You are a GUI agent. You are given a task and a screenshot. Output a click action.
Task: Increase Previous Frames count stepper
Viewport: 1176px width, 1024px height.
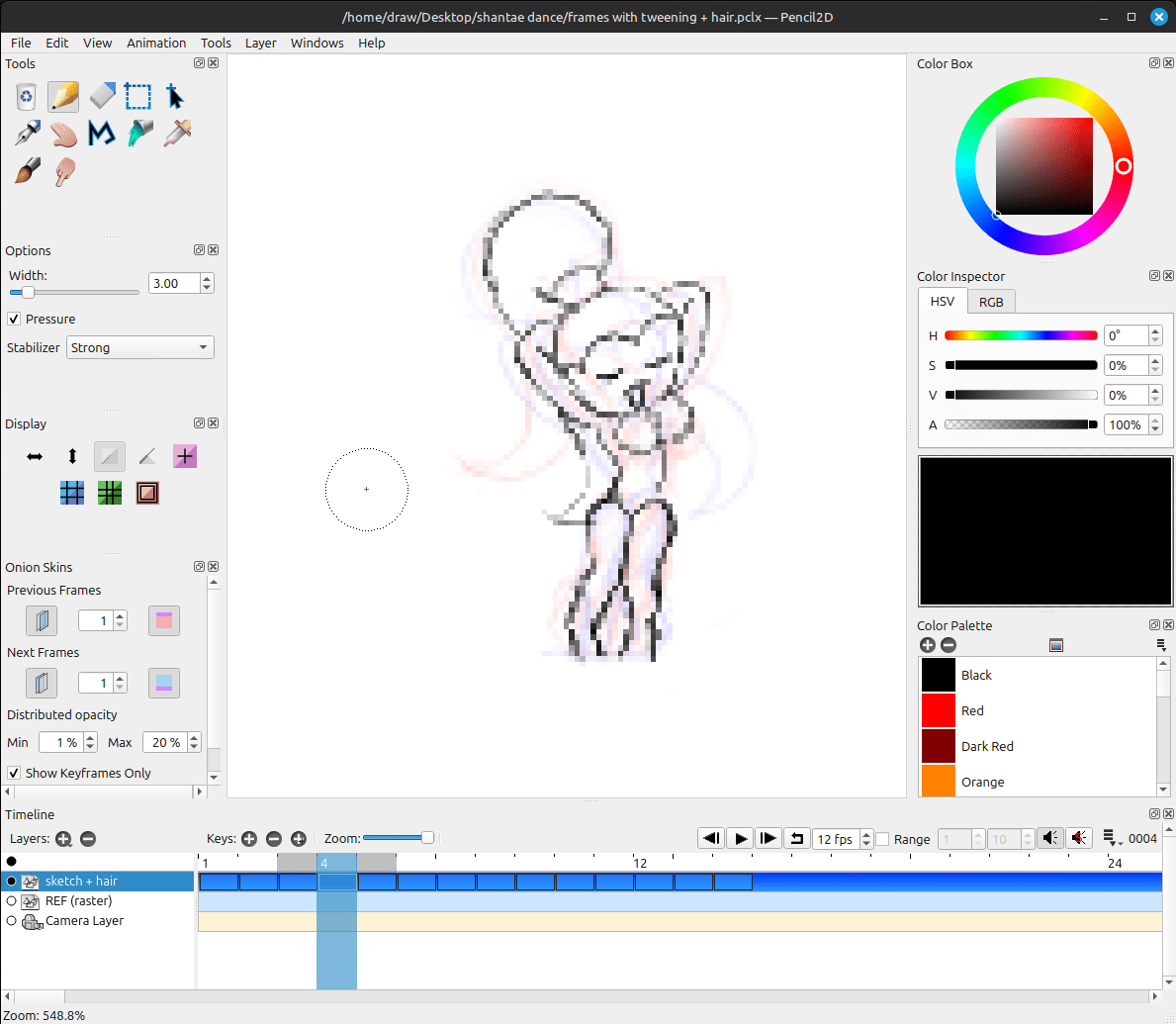point(120,616)
